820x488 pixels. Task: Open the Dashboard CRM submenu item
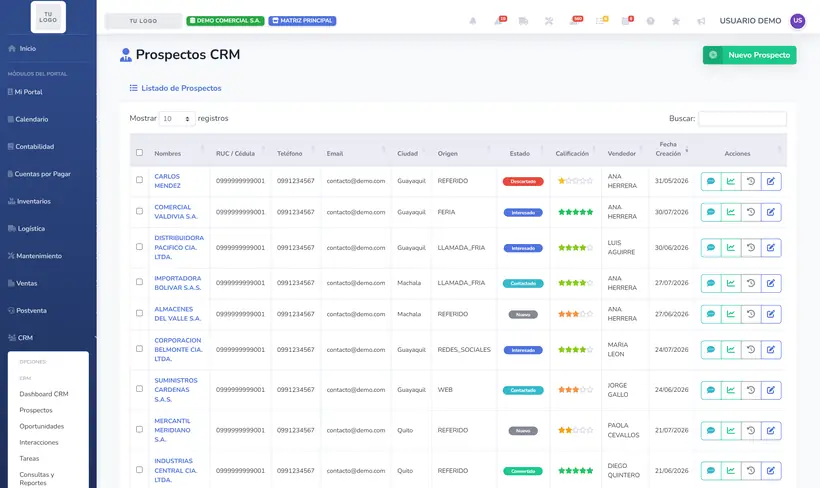(44, 394)
